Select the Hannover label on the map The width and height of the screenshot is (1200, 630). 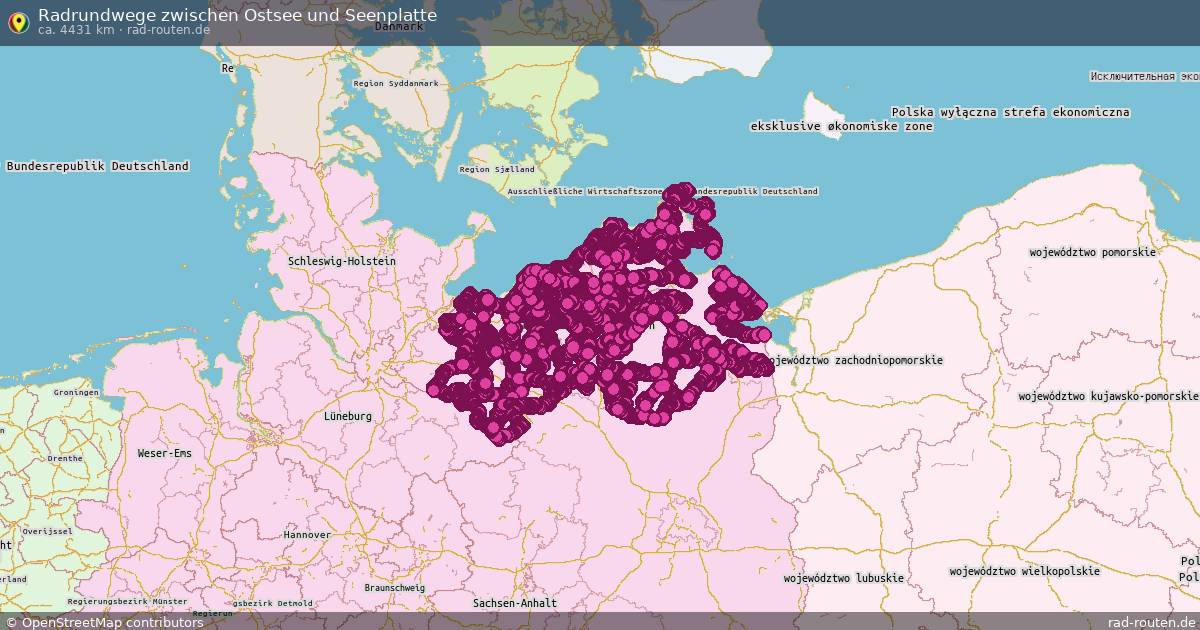[308, 534]
